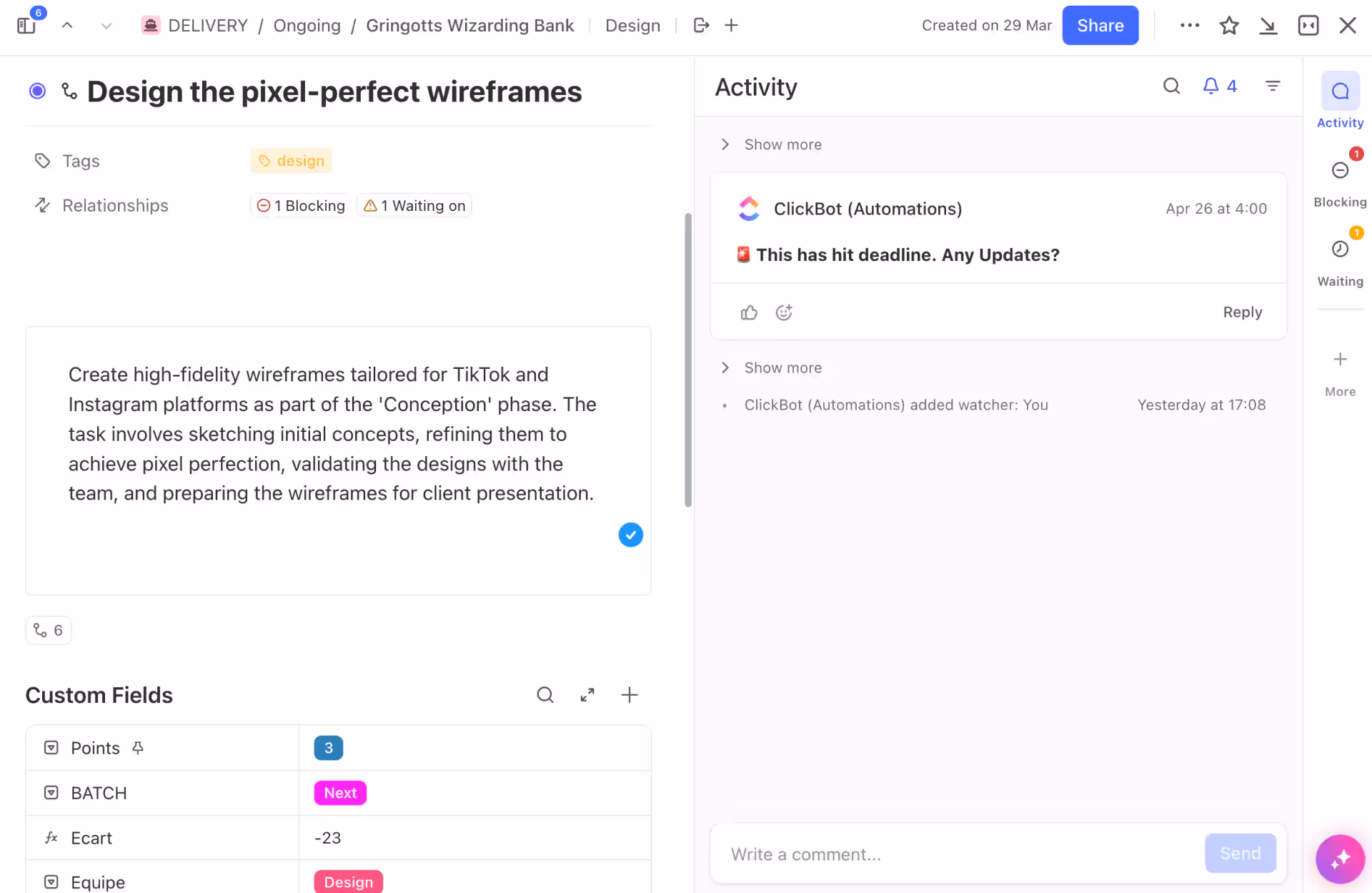The image size is (1372, 893).
Task: Click the AI assistant sparkle button
Action: (1341, 859)
